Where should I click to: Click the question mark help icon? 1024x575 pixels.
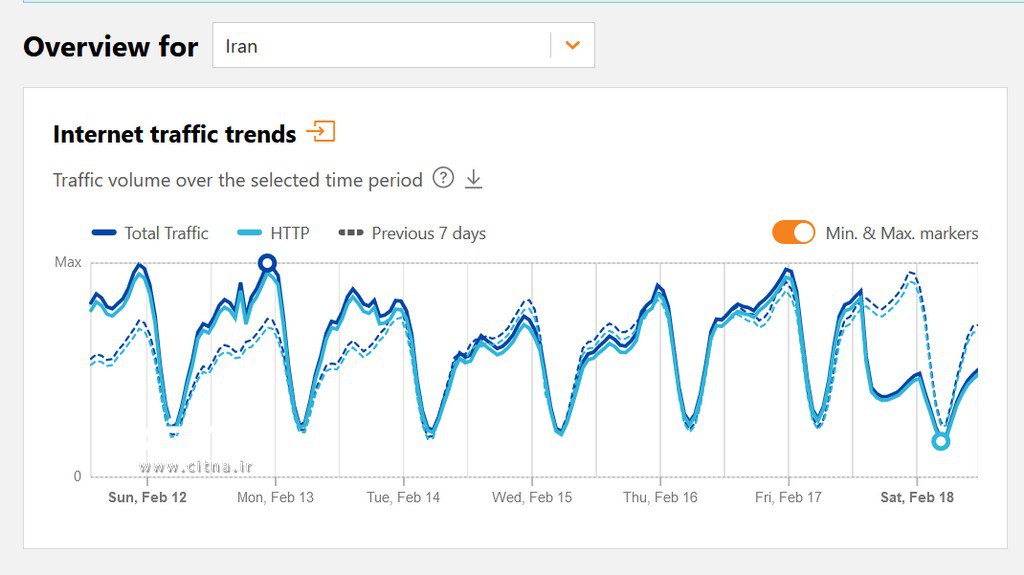(x=443, y=178)
